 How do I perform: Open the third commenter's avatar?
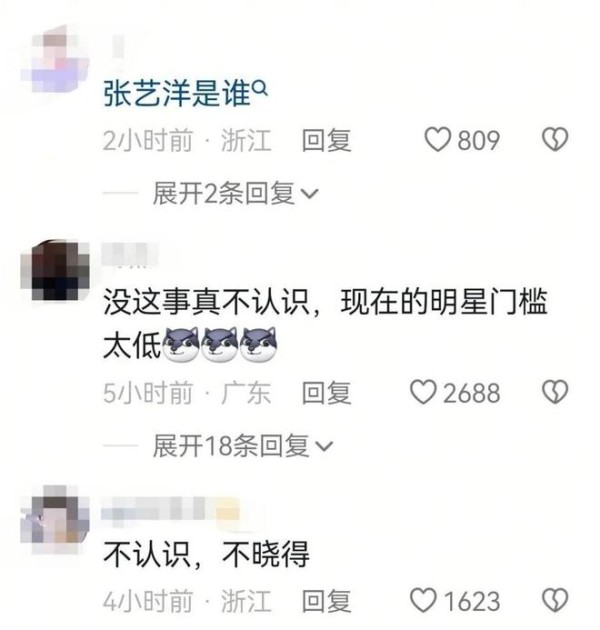[55, 520]
